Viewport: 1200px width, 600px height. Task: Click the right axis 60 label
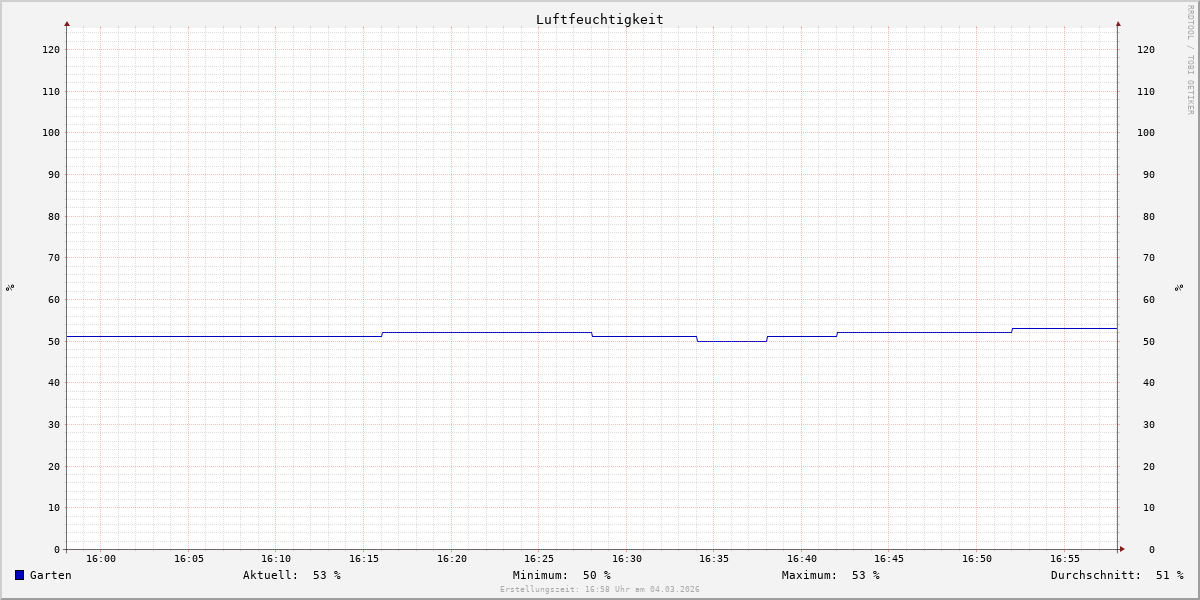[1149, 300]
